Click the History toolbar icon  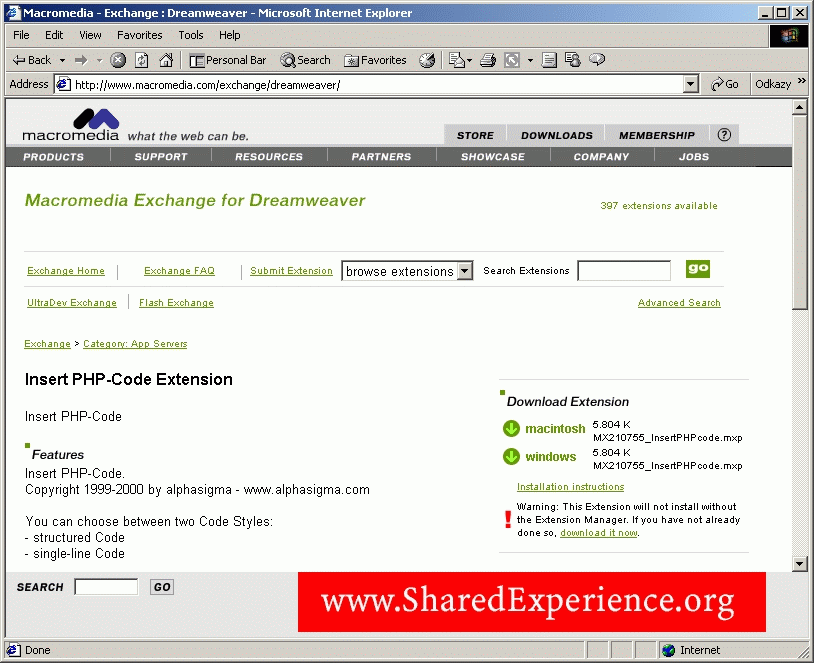coord(427,60)
